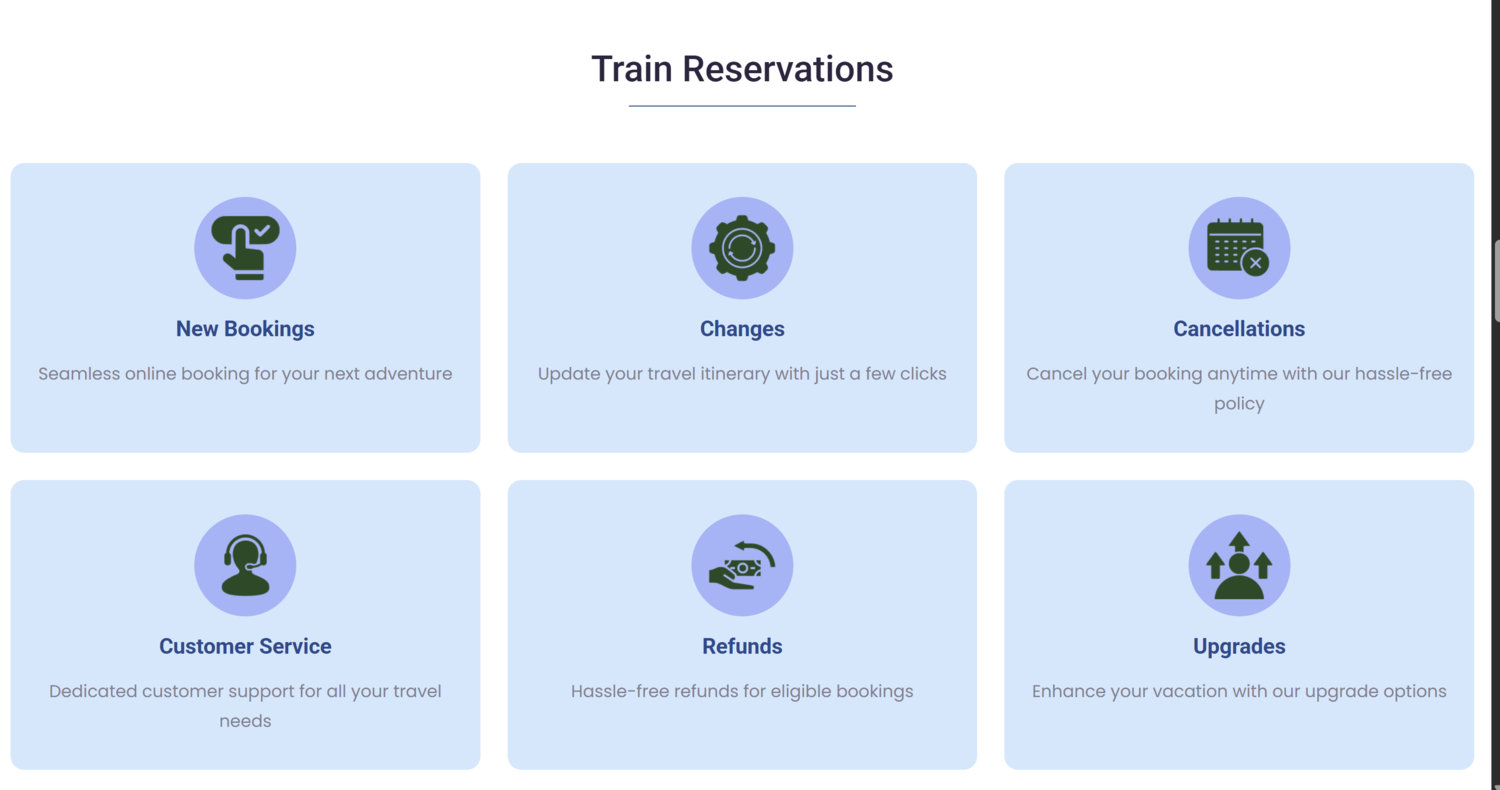Select the Refunds heading
Viewport: 1500px width, 790px height.
(742, 646)
